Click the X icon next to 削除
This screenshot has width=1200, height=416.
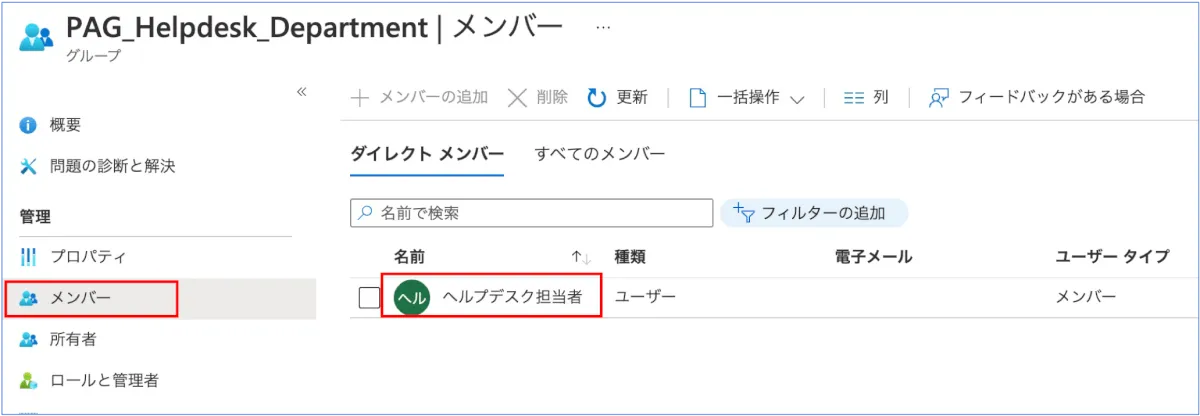[517, 97]
